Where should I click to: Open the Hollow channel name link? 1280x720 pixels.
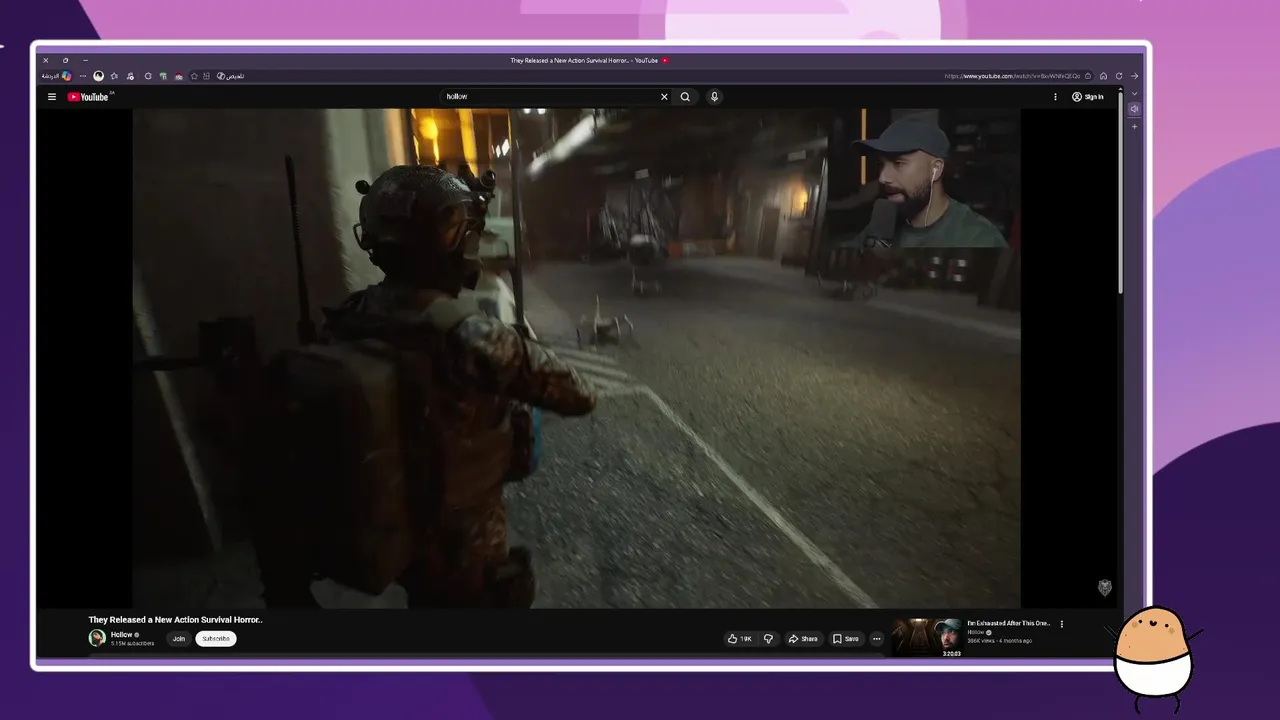(x=121, y=635)
